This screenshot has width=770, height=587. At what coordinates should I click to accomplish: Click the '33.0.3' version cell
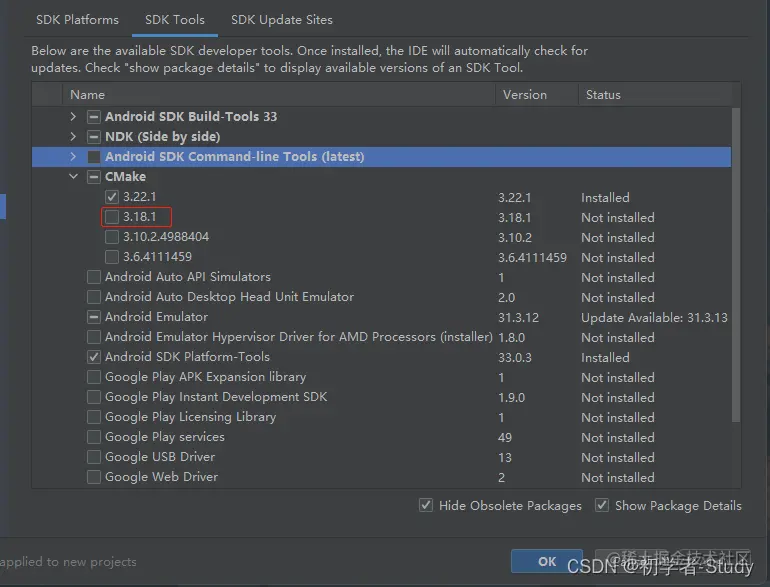pyautogui.click(x=515, y=358)
